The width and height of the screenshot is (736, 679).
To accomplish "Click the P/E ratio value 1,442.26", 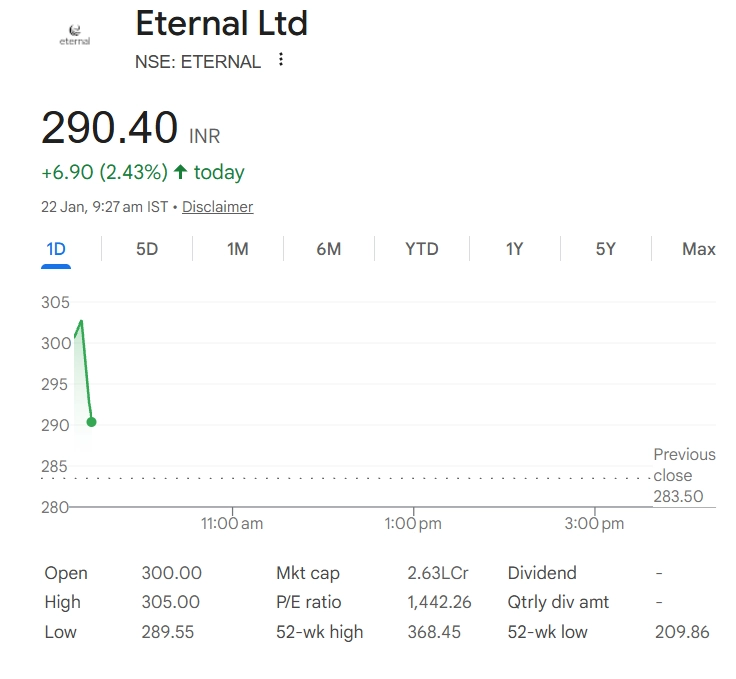I will point(438,602).
